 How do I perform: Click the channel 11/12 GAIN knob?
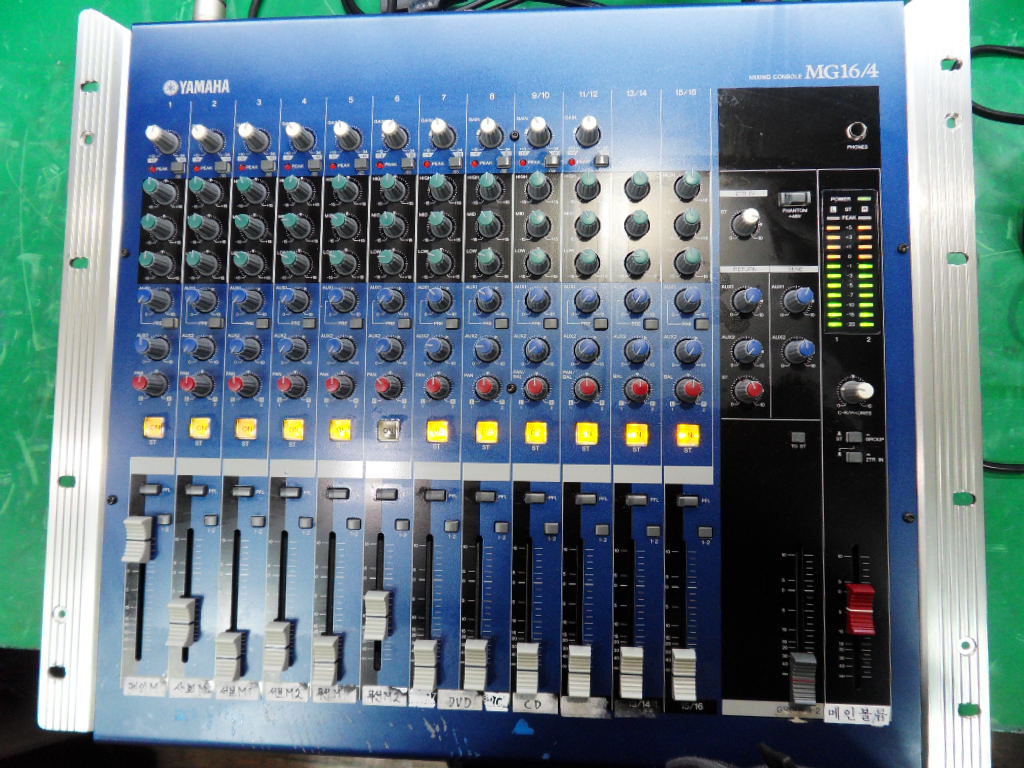pyautogui.click(x=588, y=132)
